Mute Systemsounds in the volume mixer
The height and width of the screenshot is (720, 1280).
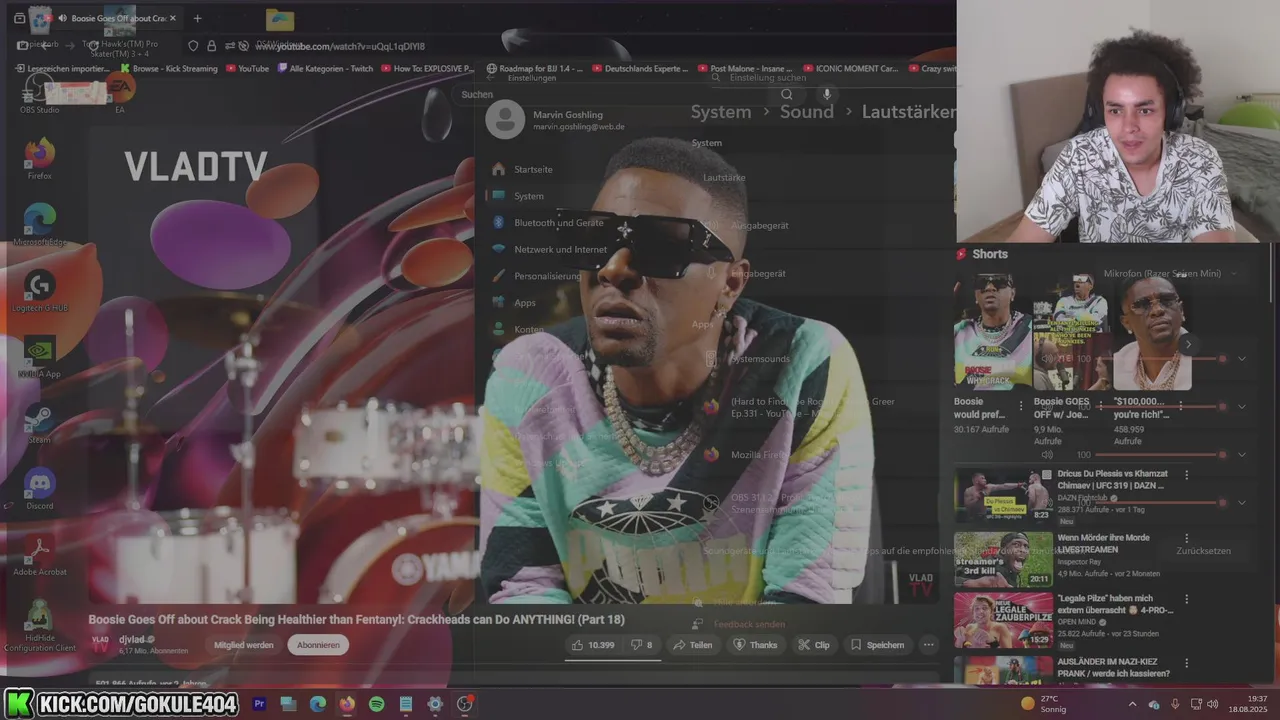point(1047,358)
